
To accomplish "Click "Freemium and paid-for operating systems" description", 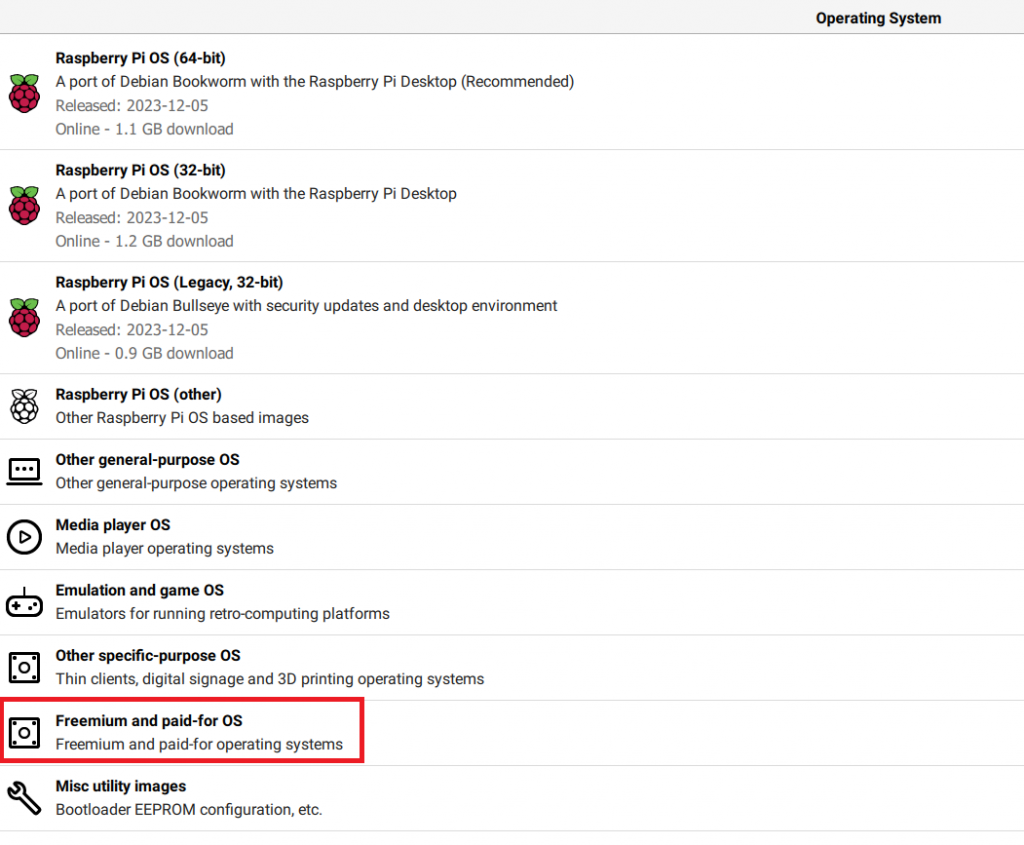I will [199, 744].
